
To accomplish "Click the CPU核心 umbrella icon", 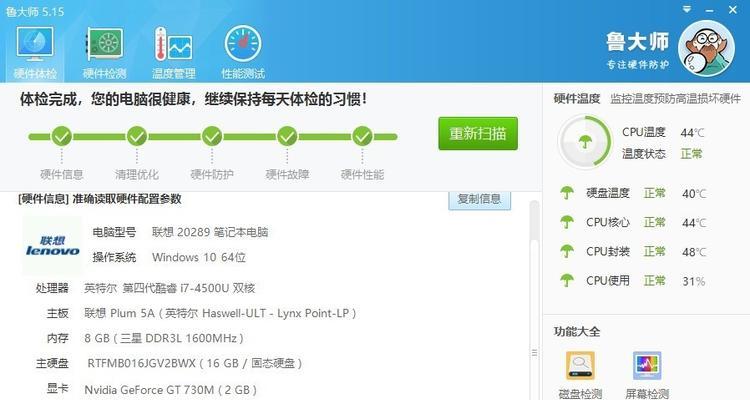I will pos(567,222).
